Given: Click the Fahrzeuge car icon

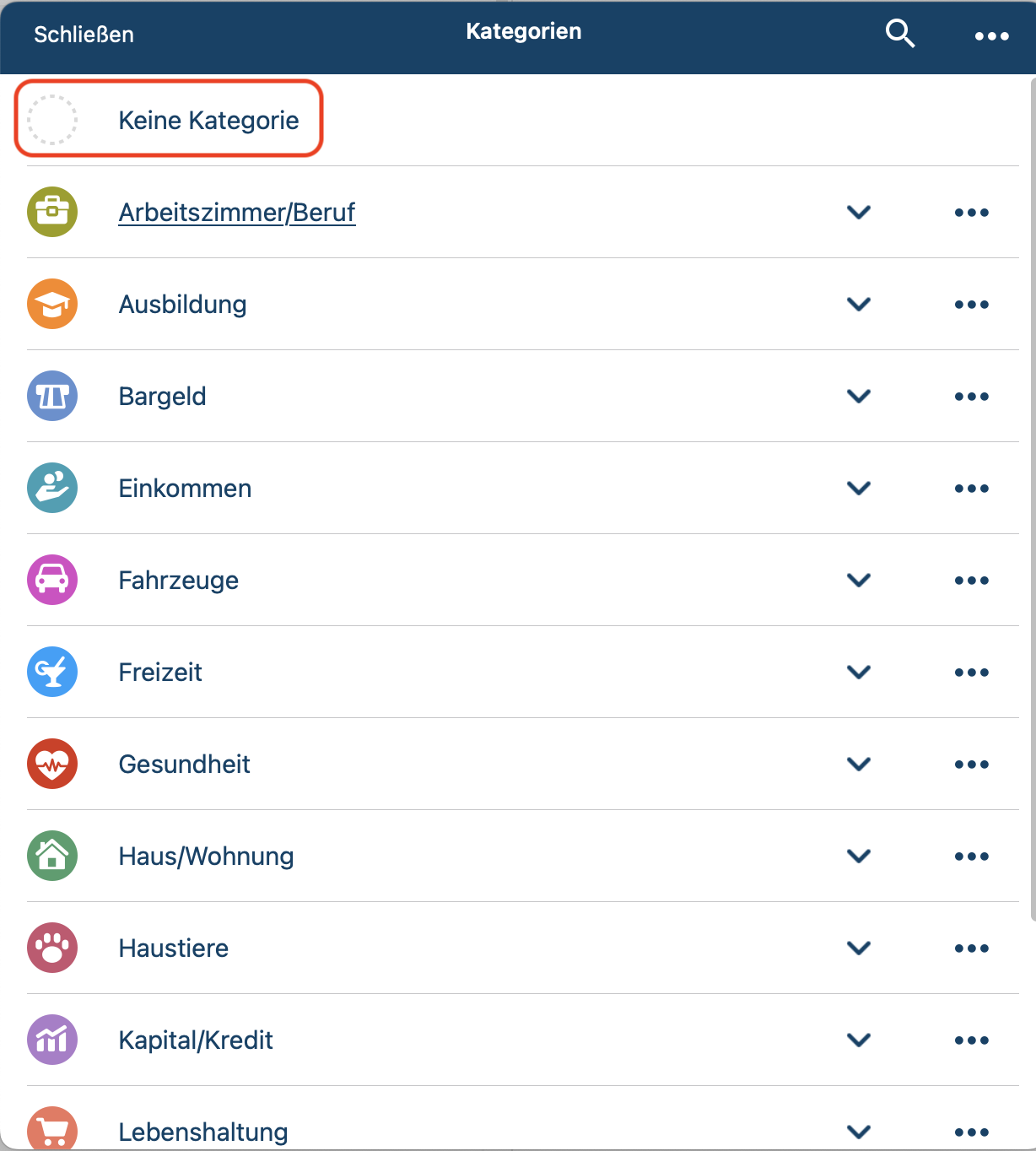Looking at the screenshot, I should (52, 580).
